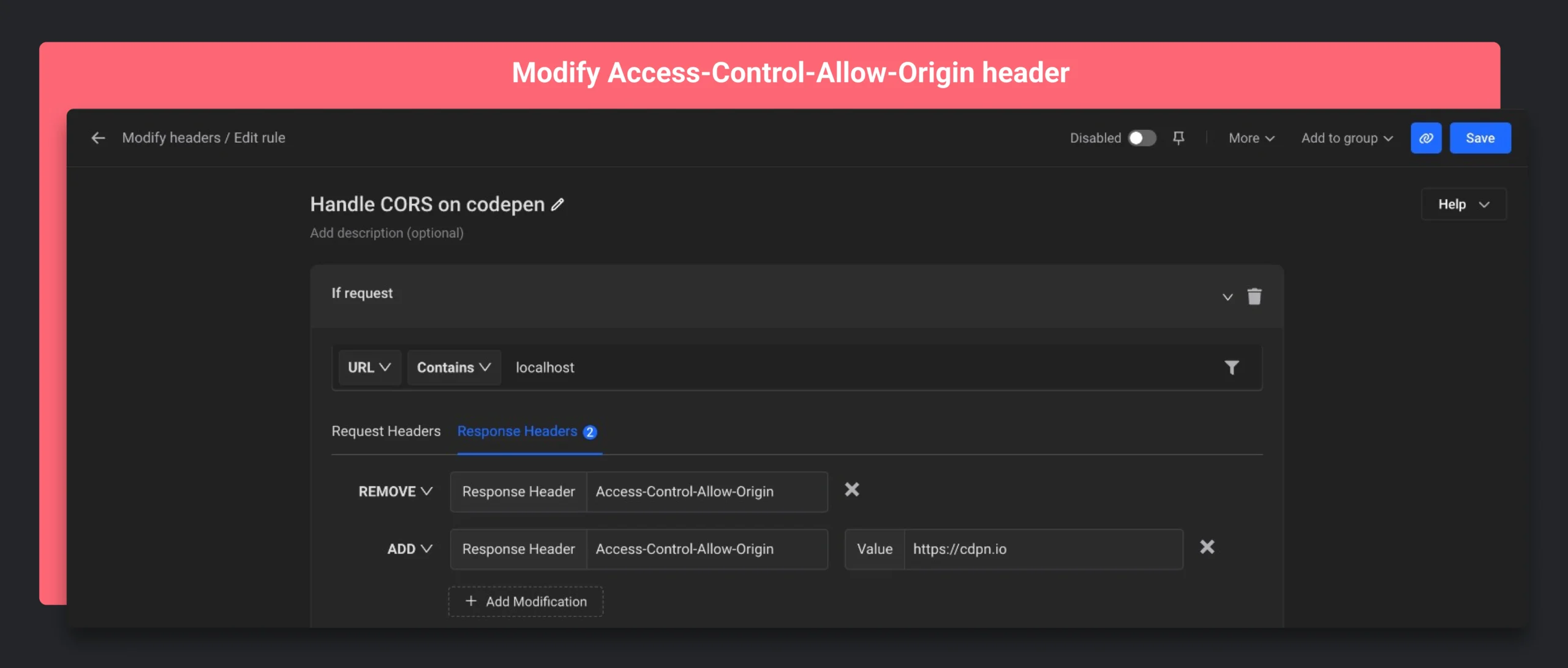Toggle the Disabled rule switch

coord(1142,138)
